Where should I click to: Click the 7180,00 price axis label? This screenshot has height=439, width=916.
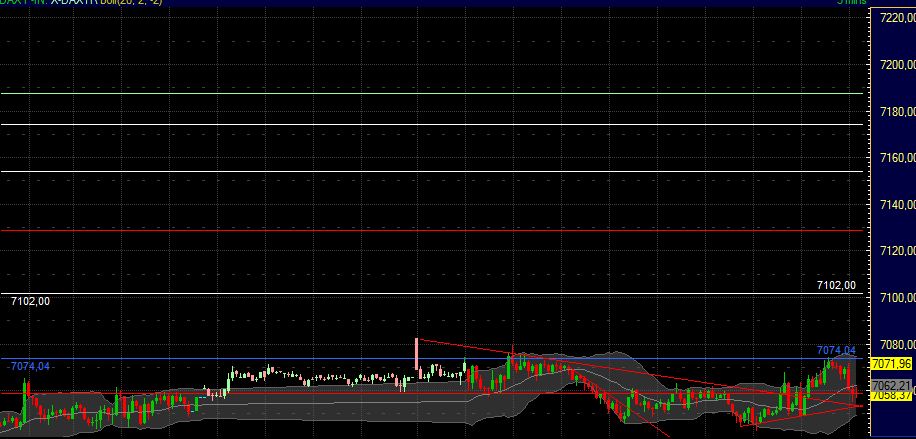point(896,111)
